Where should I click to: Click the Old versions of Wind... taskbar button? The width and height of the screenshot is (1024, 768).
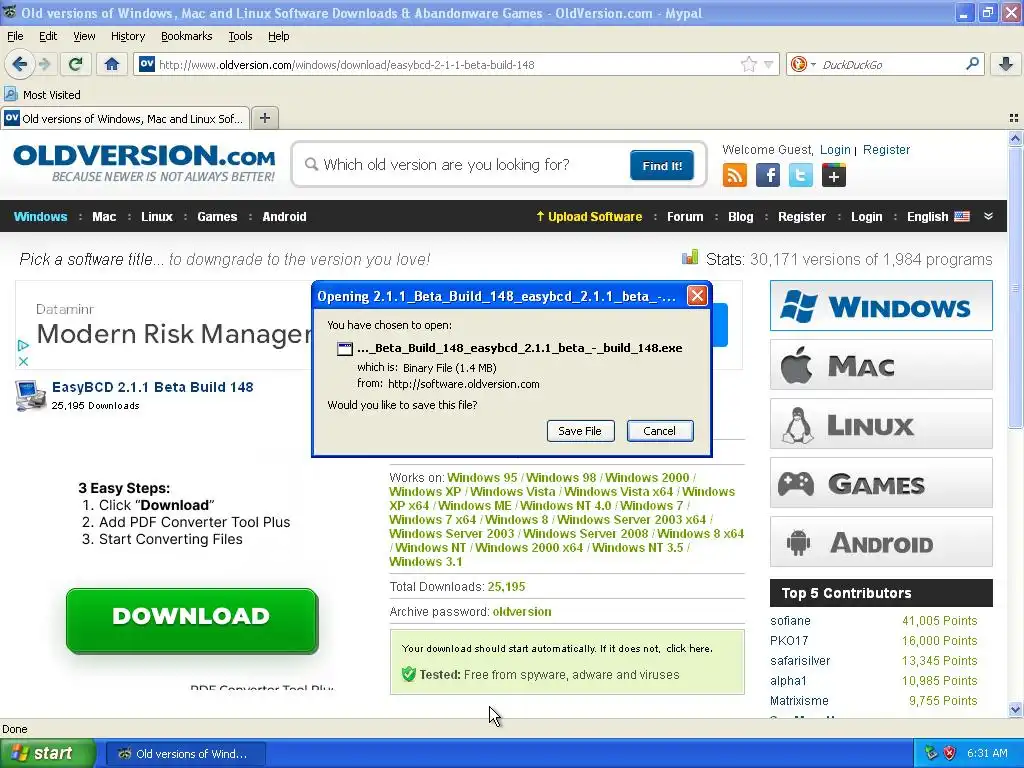[185, 754]
